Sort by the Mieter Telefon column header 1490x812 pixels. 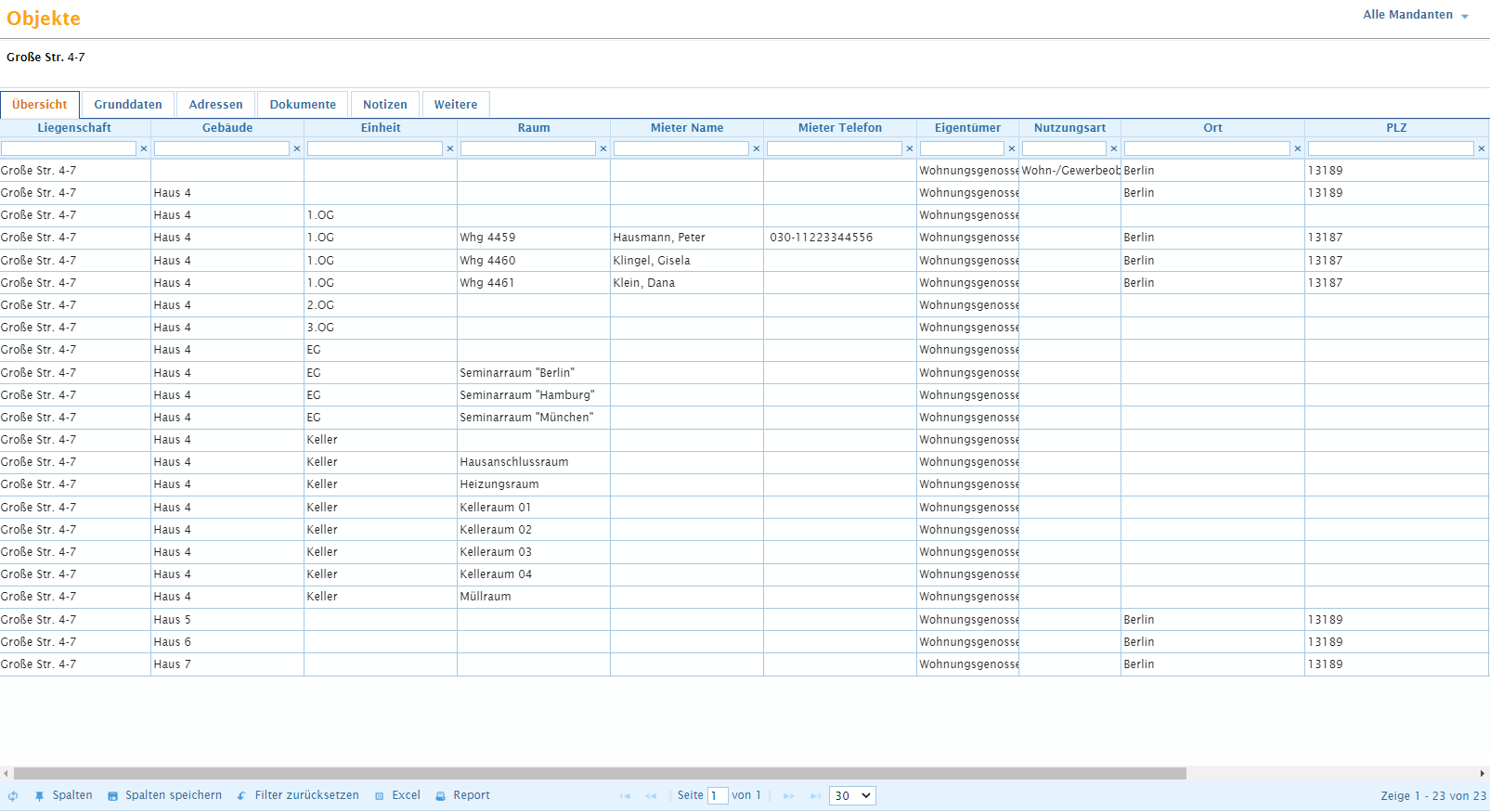click(840, 128)
